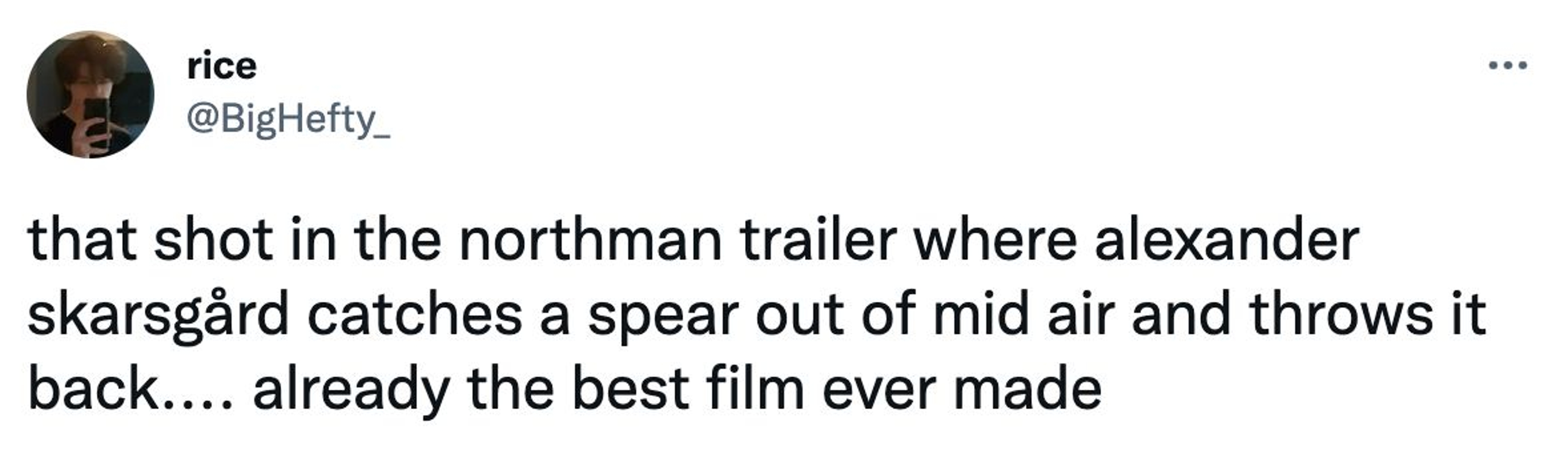The height and width of the screenshot is (462, 1568).
Task: Click the word "skarsgård" in the tweet
Action: (x=158, y=317)
